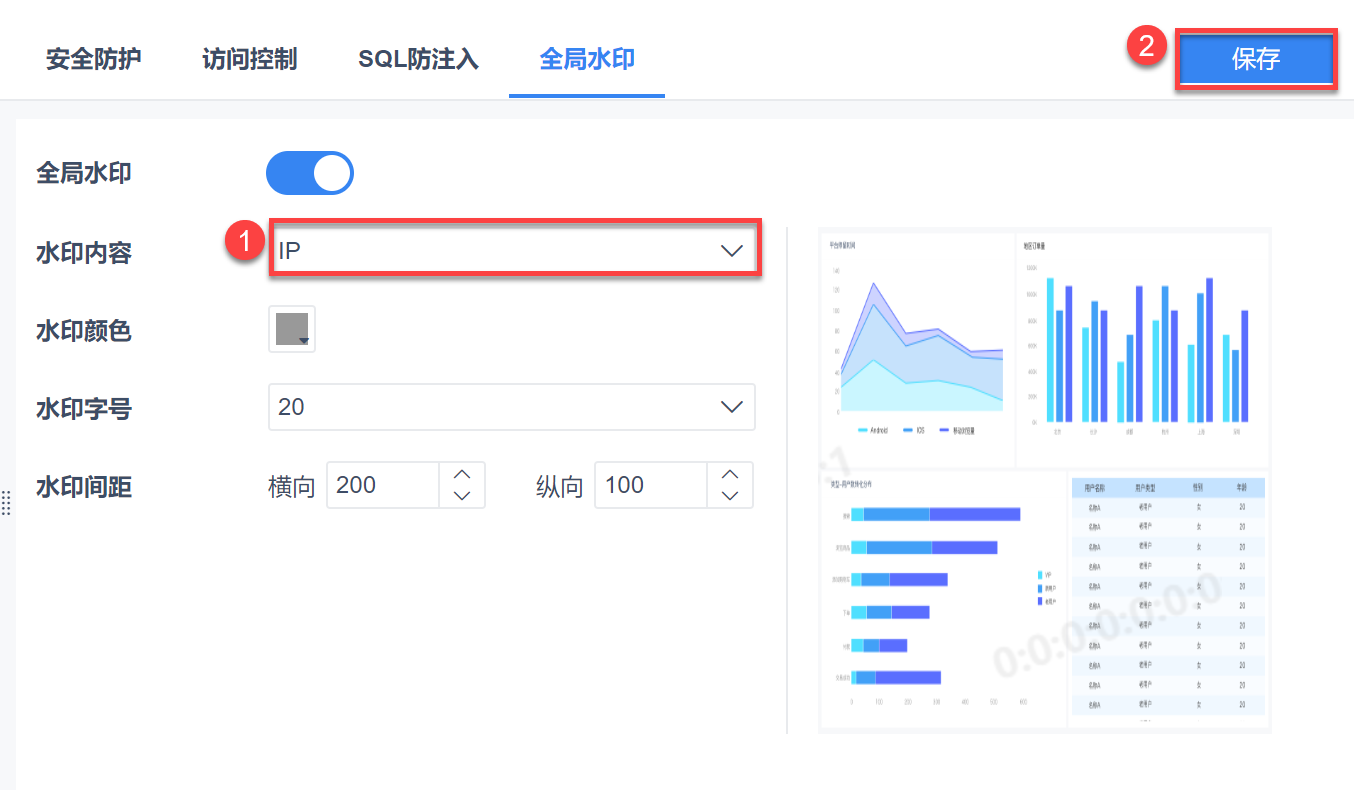The image size is (1354, 790).
Task: Increase the 纵向 spacing with up arrow
Action: click(x=730, y=474)
